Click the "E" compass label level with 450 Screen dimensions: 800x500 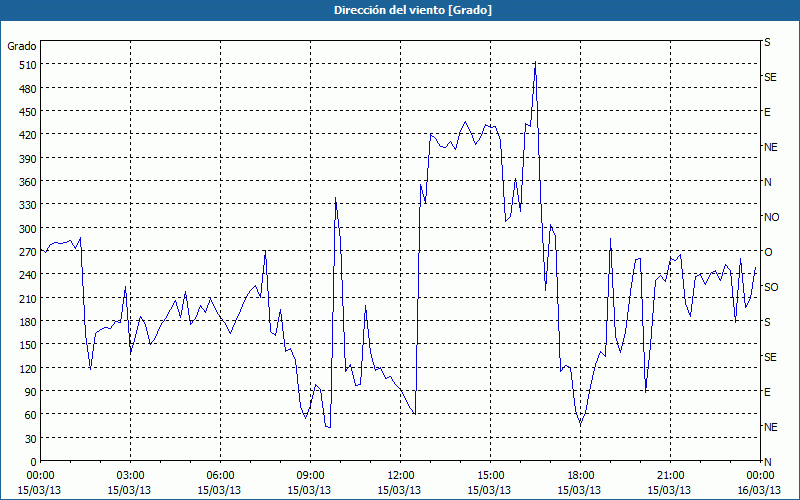coord(767,112)
